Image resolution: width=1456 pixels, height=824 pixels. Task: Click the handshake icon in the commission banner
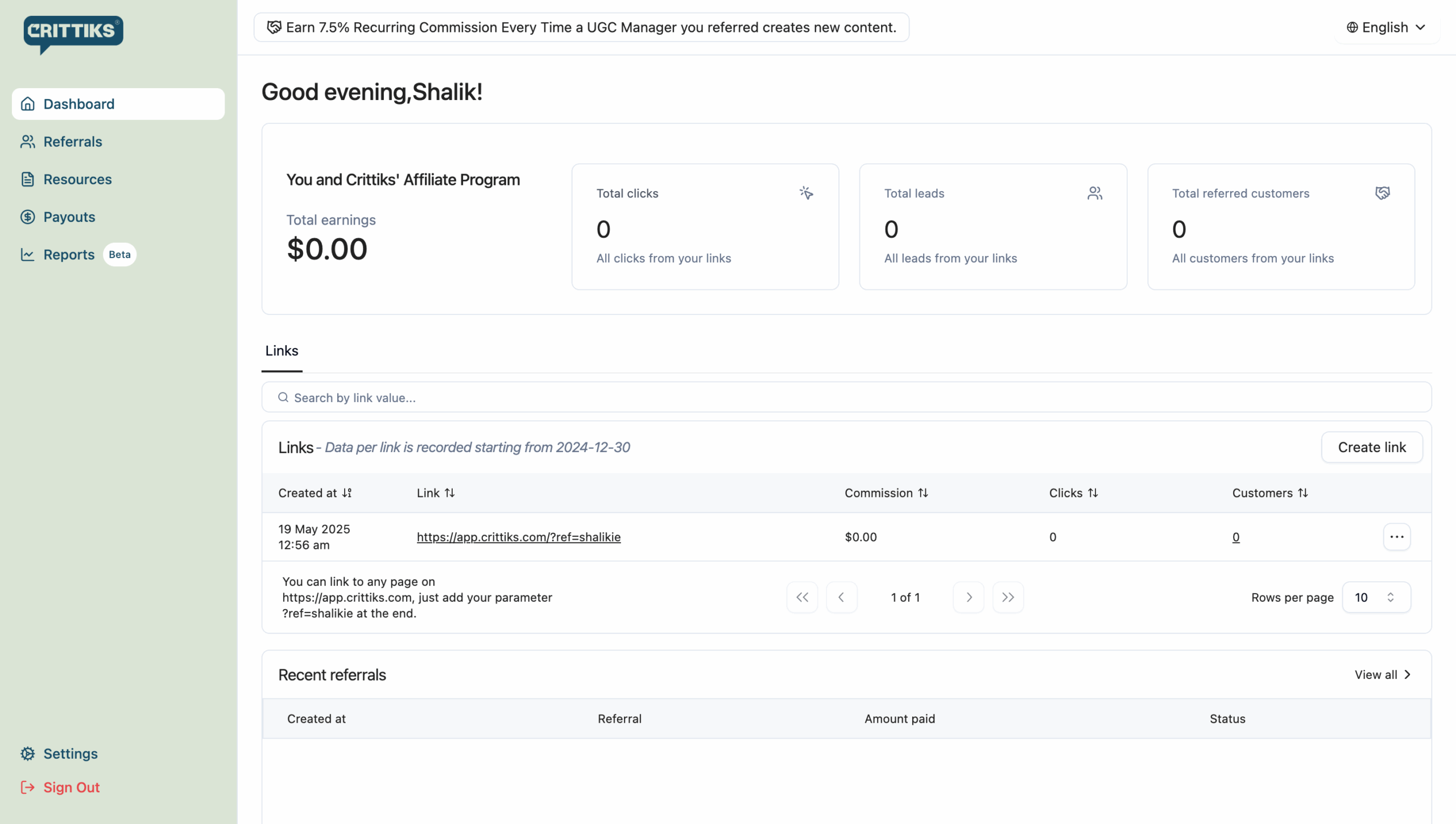274,27
